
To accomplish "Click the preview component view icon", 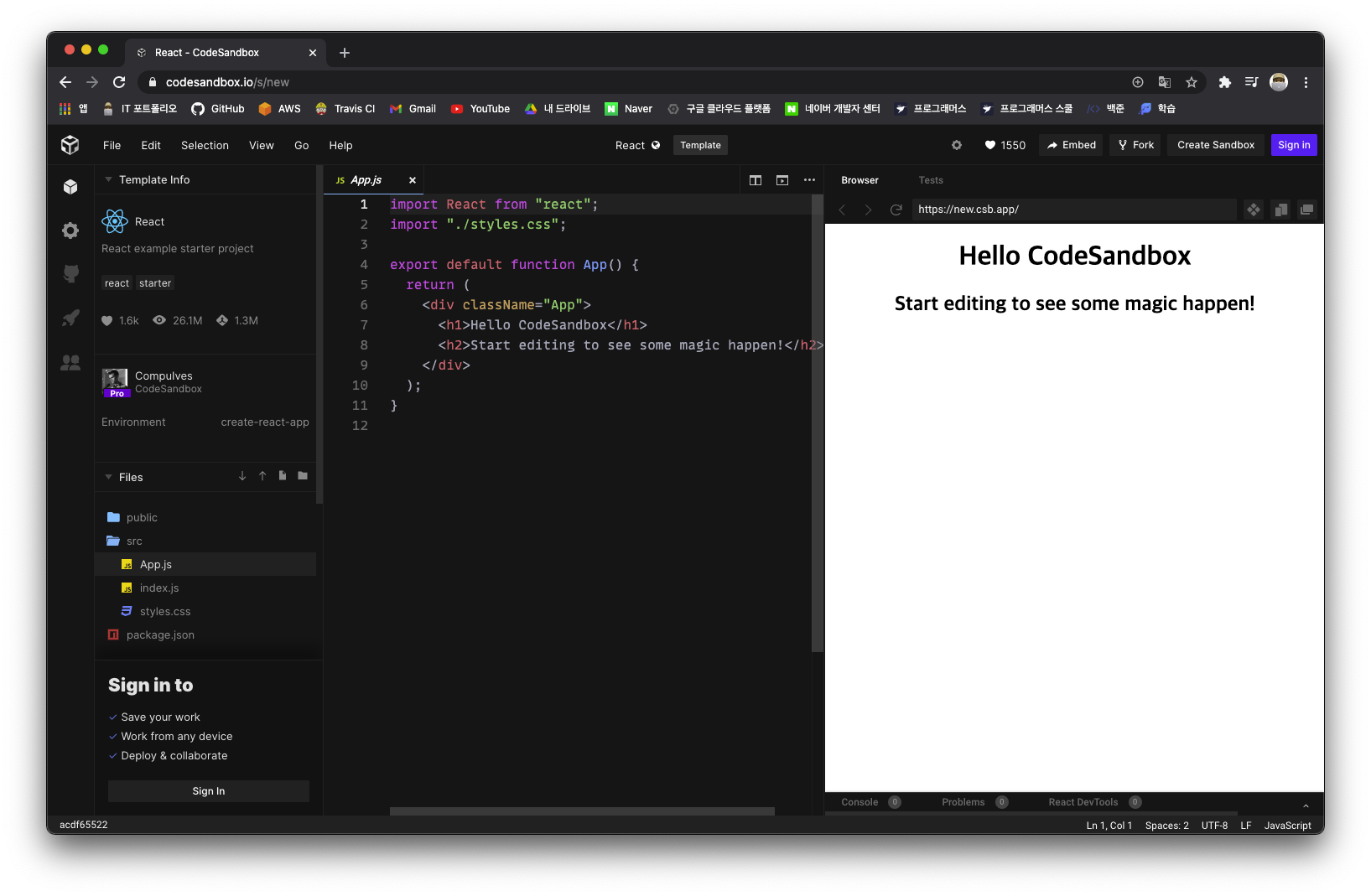I will (x=1254, y=210).
